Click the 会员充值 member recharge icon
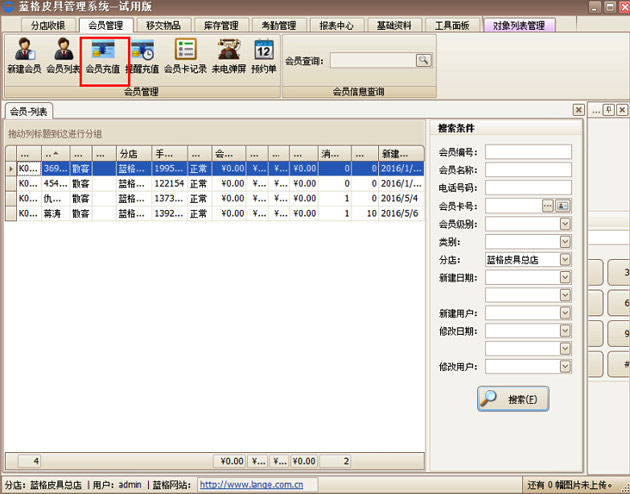The width and height of the screenshot is (630, 494). tap(103, 56)
